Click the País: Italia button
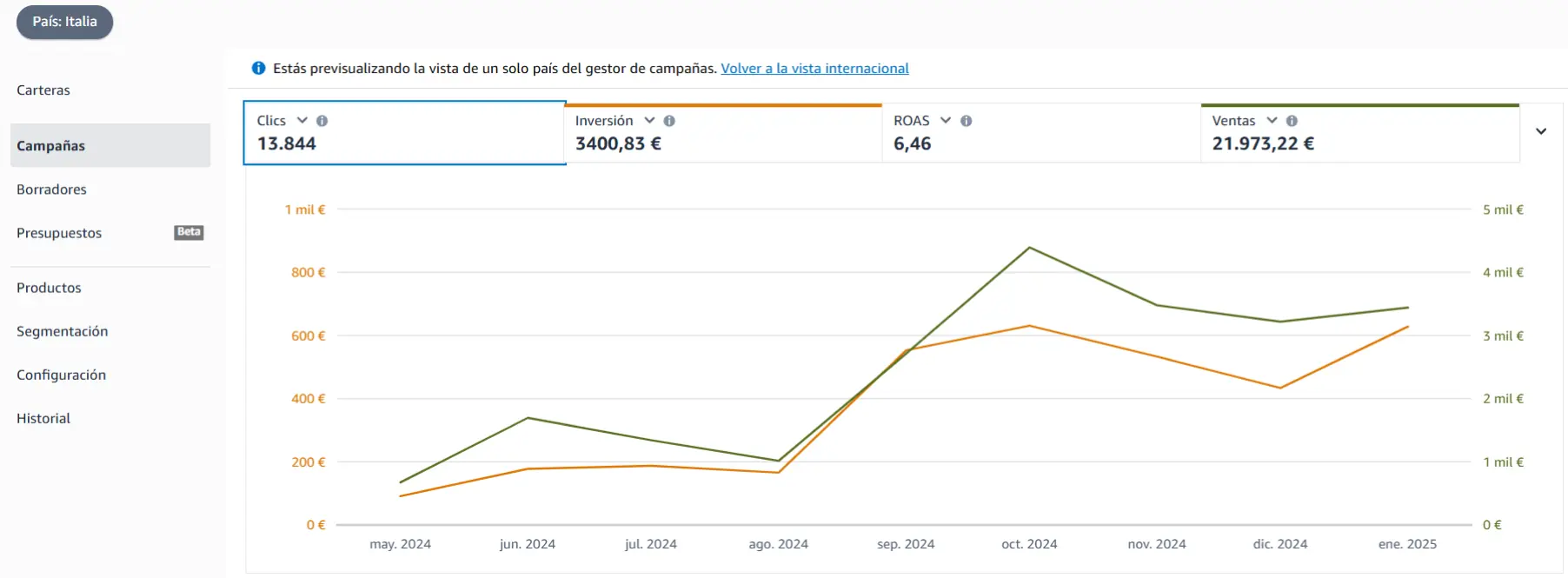This screenshot has width=1568, height=578. click(x=65, y=22)
